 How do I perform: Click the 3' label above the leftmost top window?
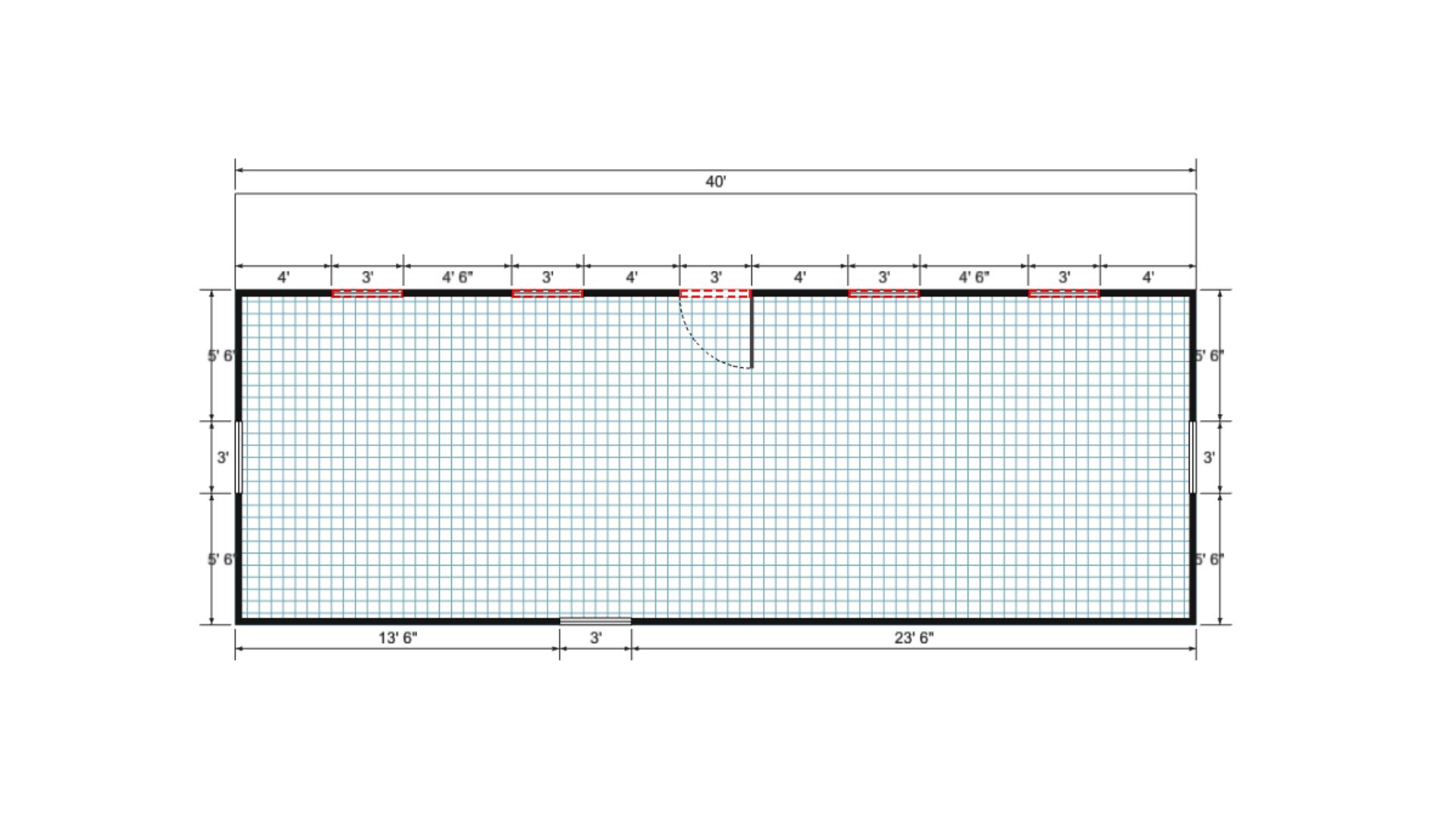pyautogui.click(x=367, y=278)
